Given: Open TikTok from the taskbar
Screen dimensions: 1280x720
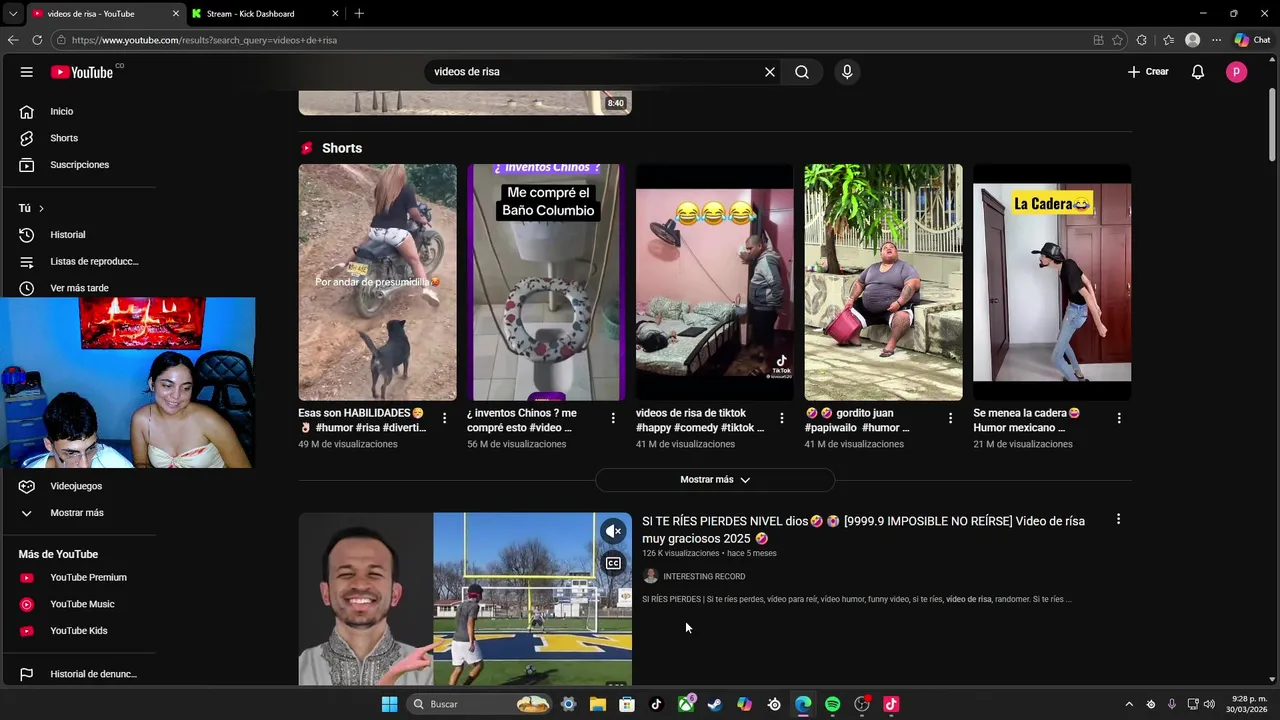Looking at the screenshot, I should tap(656, 704).
